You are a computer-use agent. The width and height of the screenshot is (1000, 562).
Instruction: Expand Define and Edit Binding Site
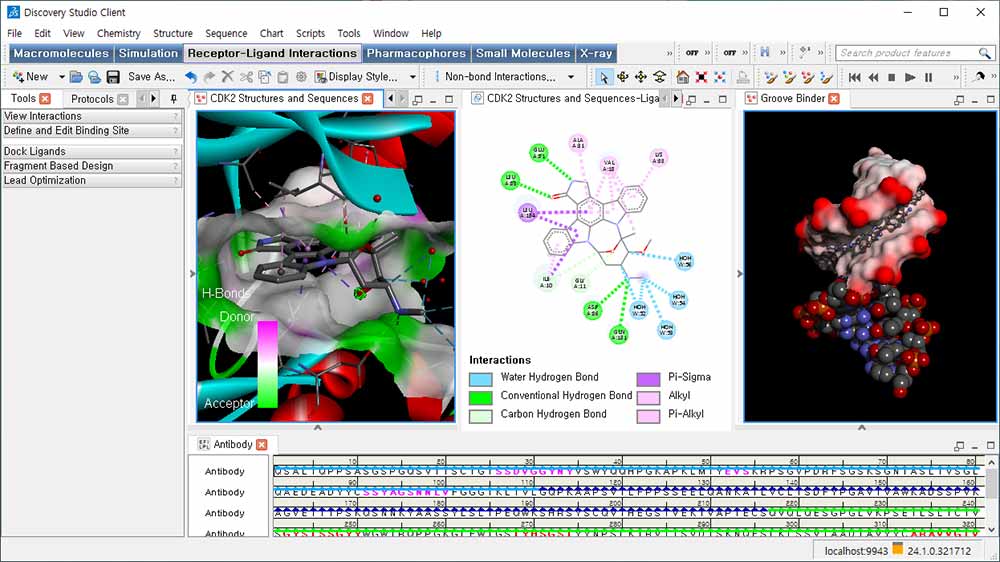(x=92, y=130)
